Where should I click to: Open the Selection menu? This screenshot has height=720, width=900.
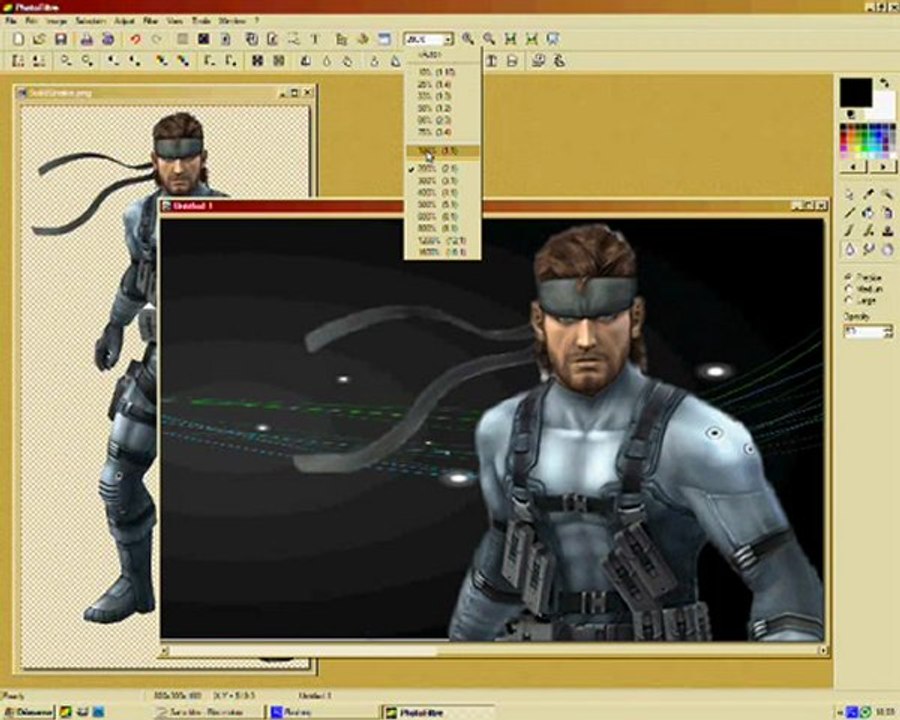(x=91, y=21)
